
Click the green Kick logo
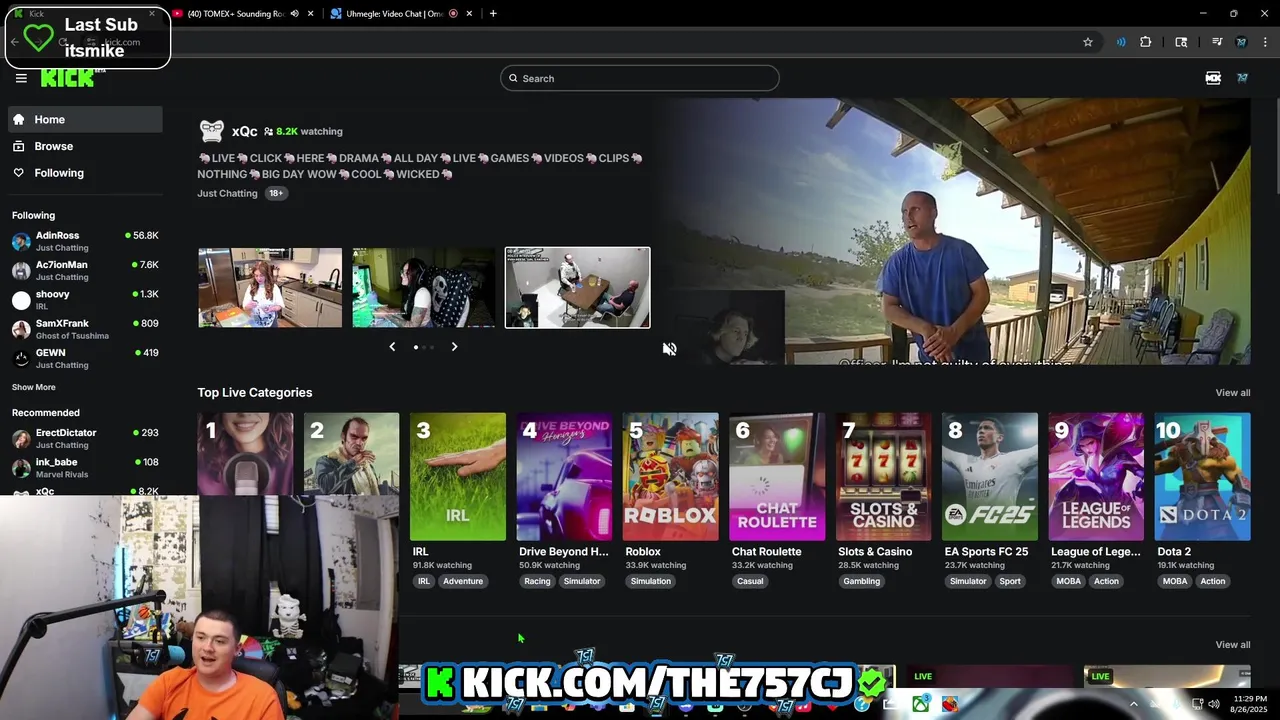click(68, 78)
